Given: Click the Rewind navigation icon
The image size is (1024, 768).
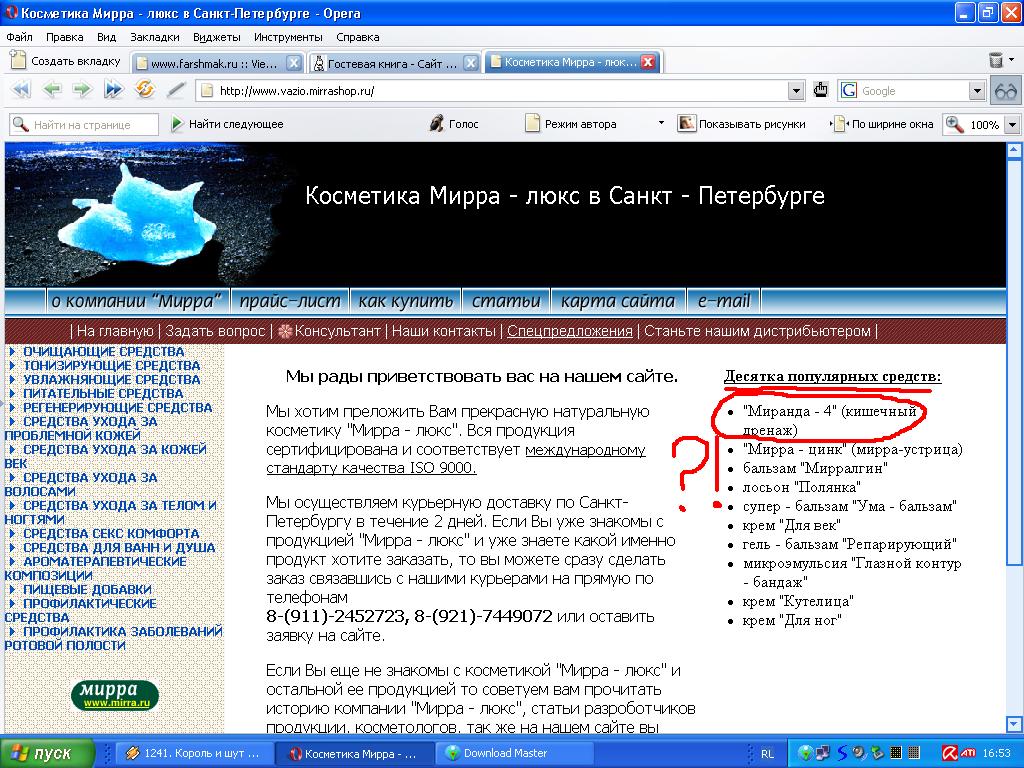Looking at the screenshot, I should coord(20,90).
